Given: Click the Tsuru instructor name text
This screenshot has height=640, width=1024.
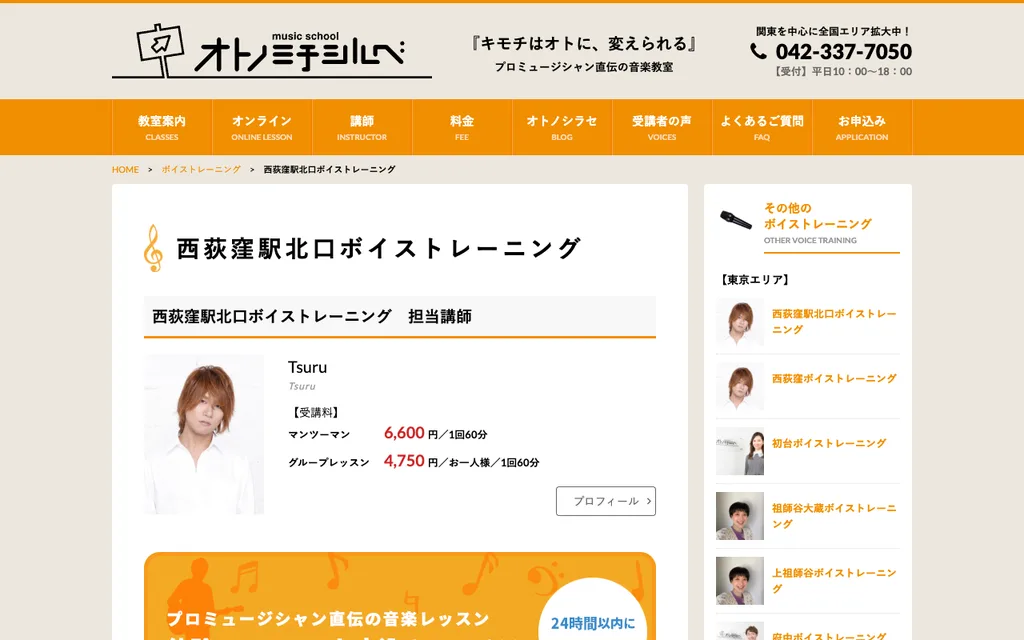Looking at the screenshot, I should coord(308,367).
